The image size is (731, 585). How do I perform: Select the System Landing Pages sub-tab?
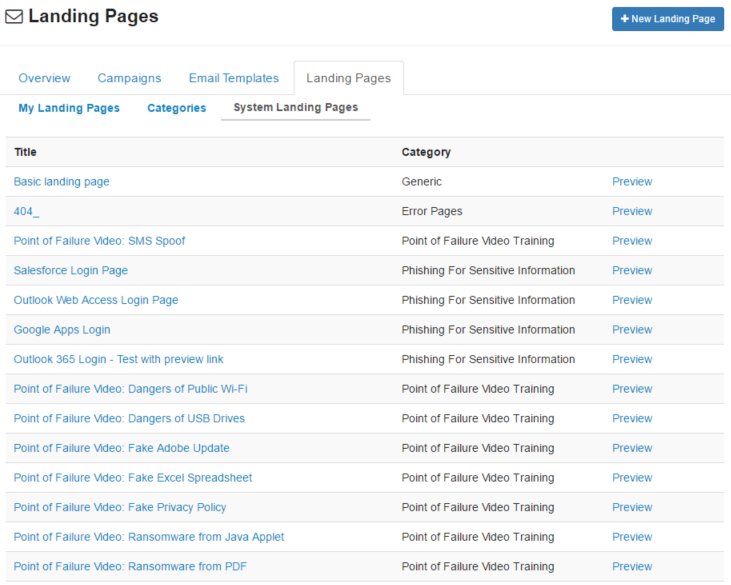tap(296, 107)
